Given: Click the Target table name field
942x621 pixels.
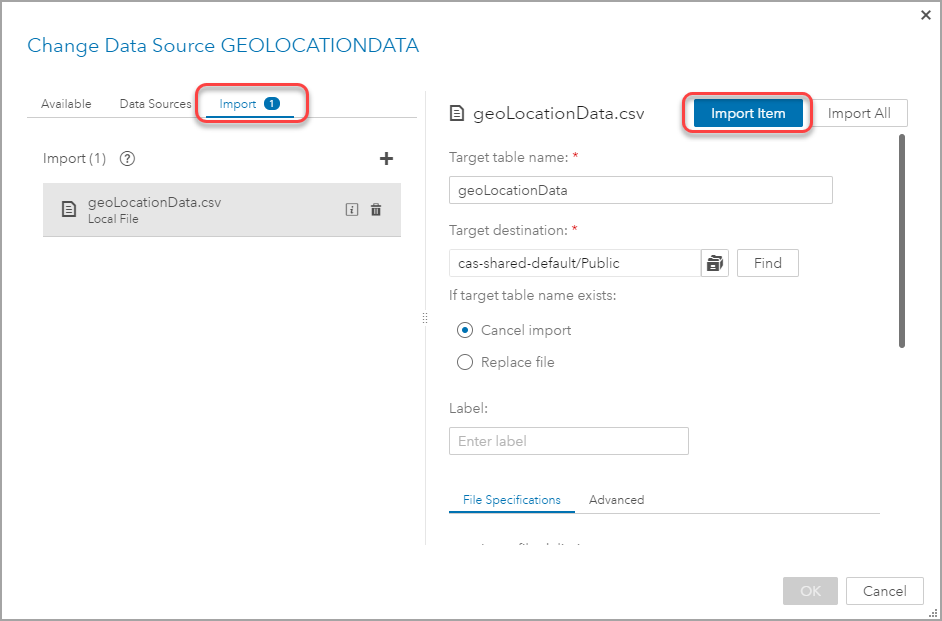Looking at the screenshot, I should tap(640, 189).
